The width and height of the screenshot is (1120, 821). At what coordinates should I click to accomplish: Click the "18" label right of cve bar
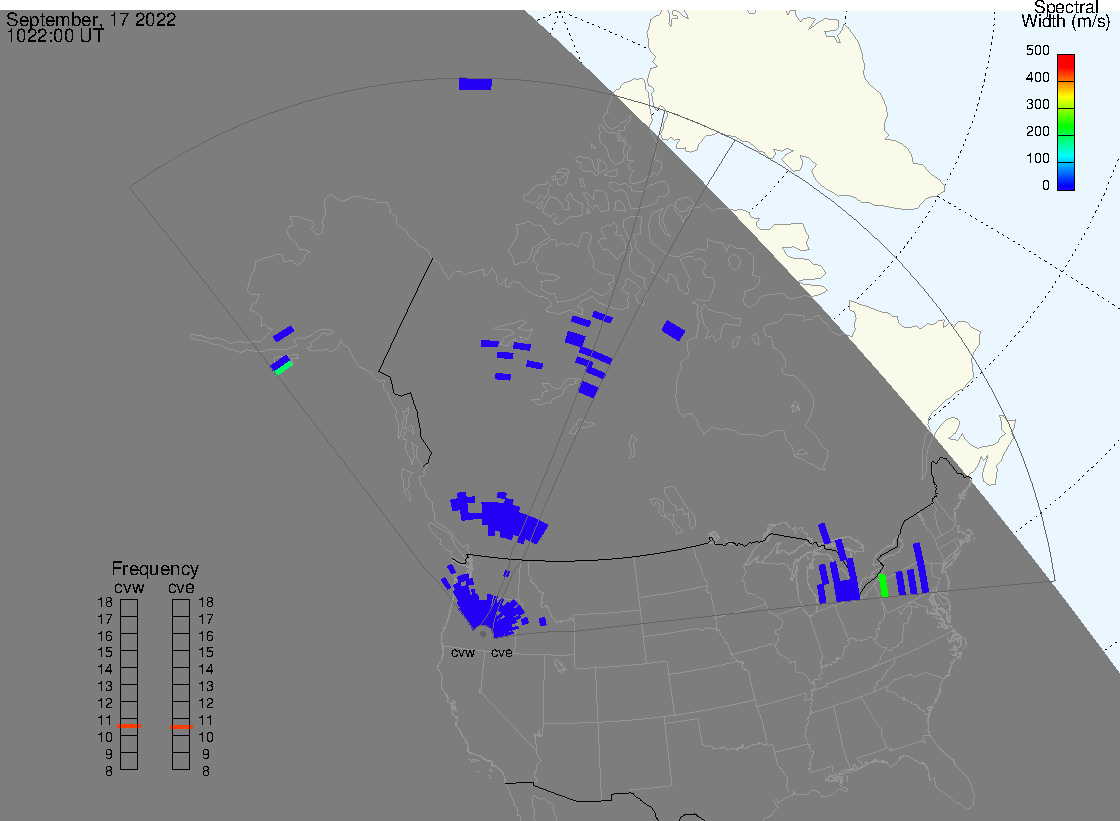pos(206,602)
